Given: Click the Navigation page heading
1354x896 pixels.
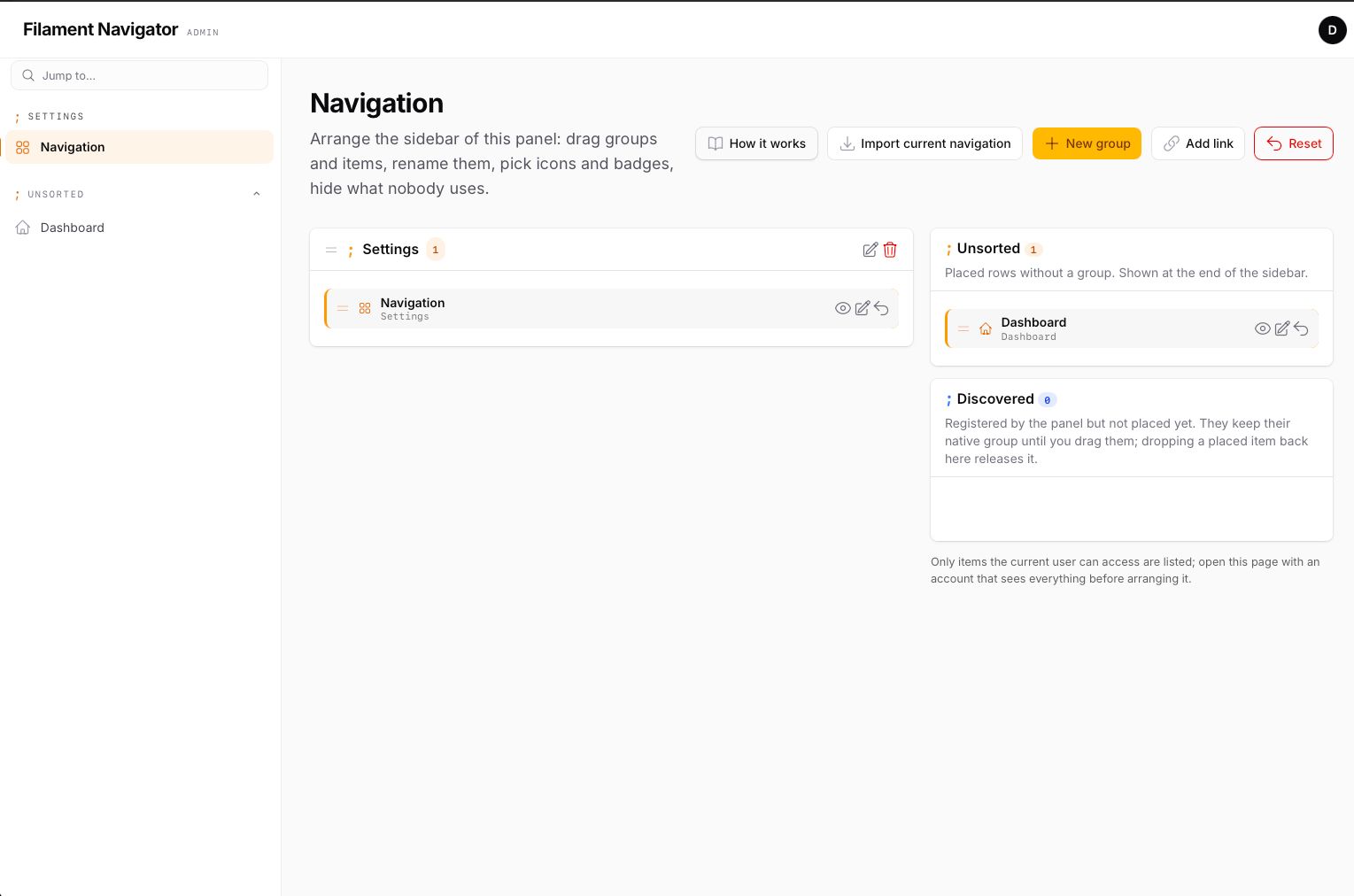Looking at the screenshot, I should 376,104.
